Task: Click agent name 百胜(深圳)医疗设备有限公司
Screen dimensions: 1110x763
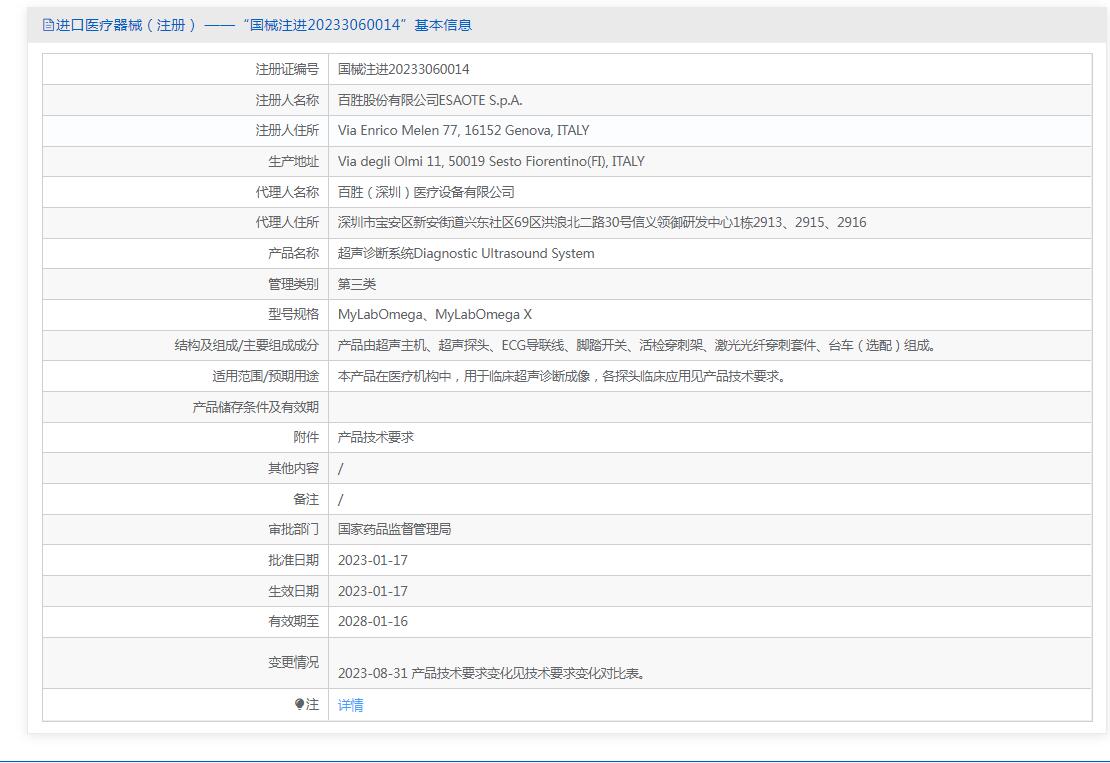Action: pos(426,192)
